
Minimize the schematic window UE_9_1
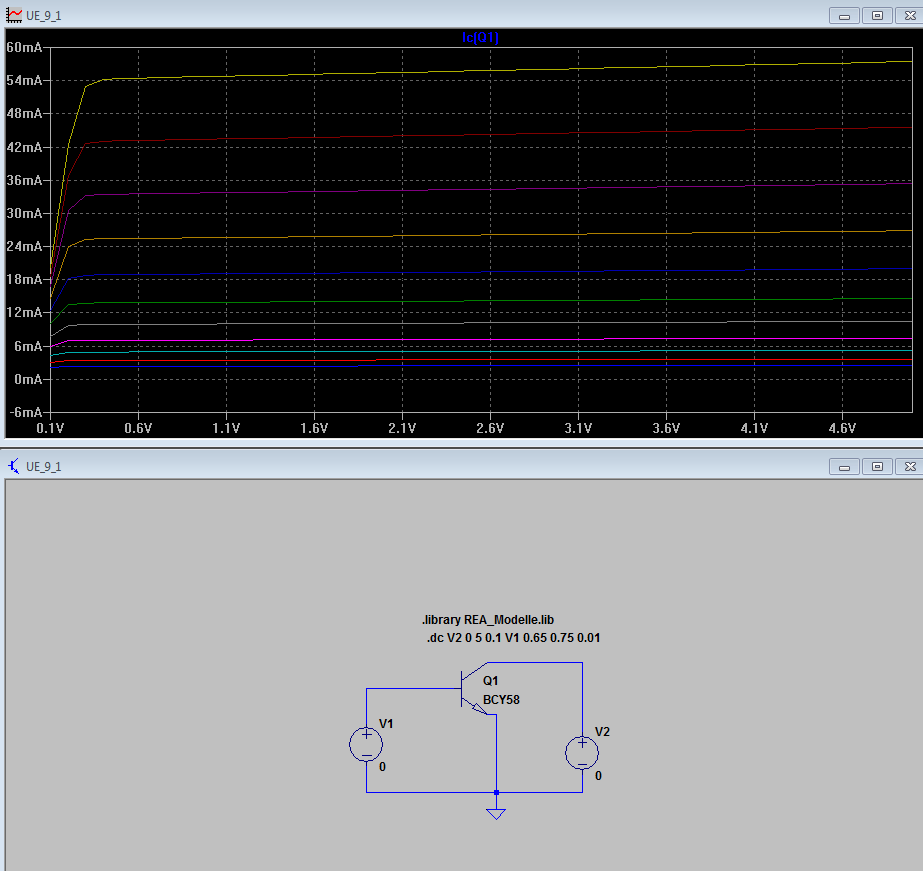coord(844,467)
